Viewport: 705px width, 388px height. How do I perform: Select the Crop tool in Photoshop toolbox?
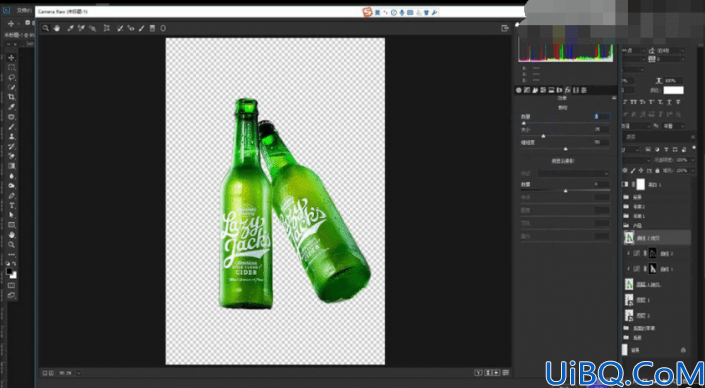12,97
